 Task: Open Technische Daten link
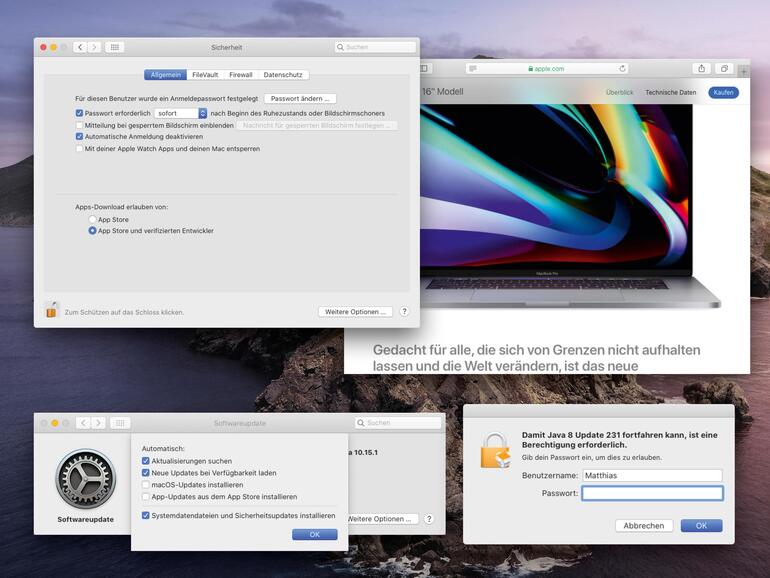(670, 92)
